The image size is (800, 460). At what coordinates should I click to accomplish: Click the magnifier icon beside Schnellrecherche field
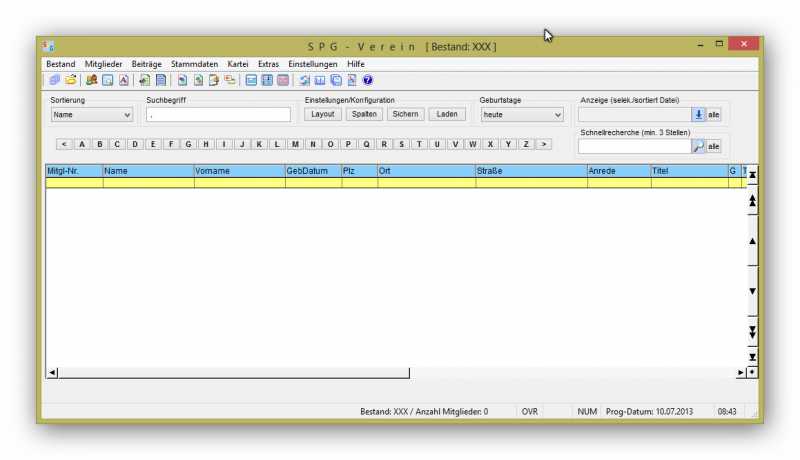(698, 146)
